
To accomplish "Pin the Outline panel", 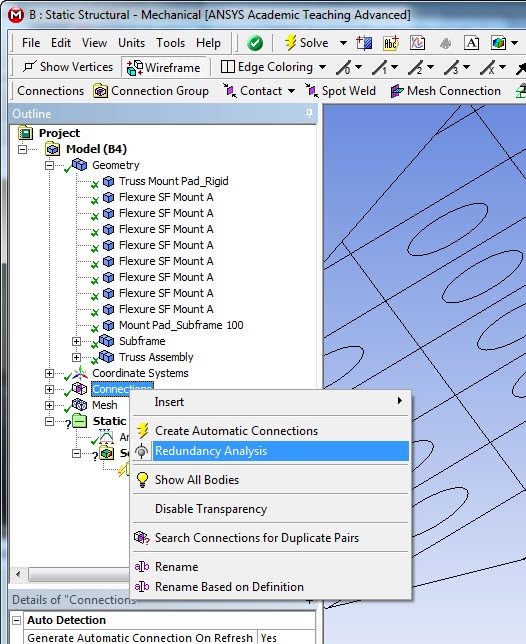I will (x=309, y=113).
